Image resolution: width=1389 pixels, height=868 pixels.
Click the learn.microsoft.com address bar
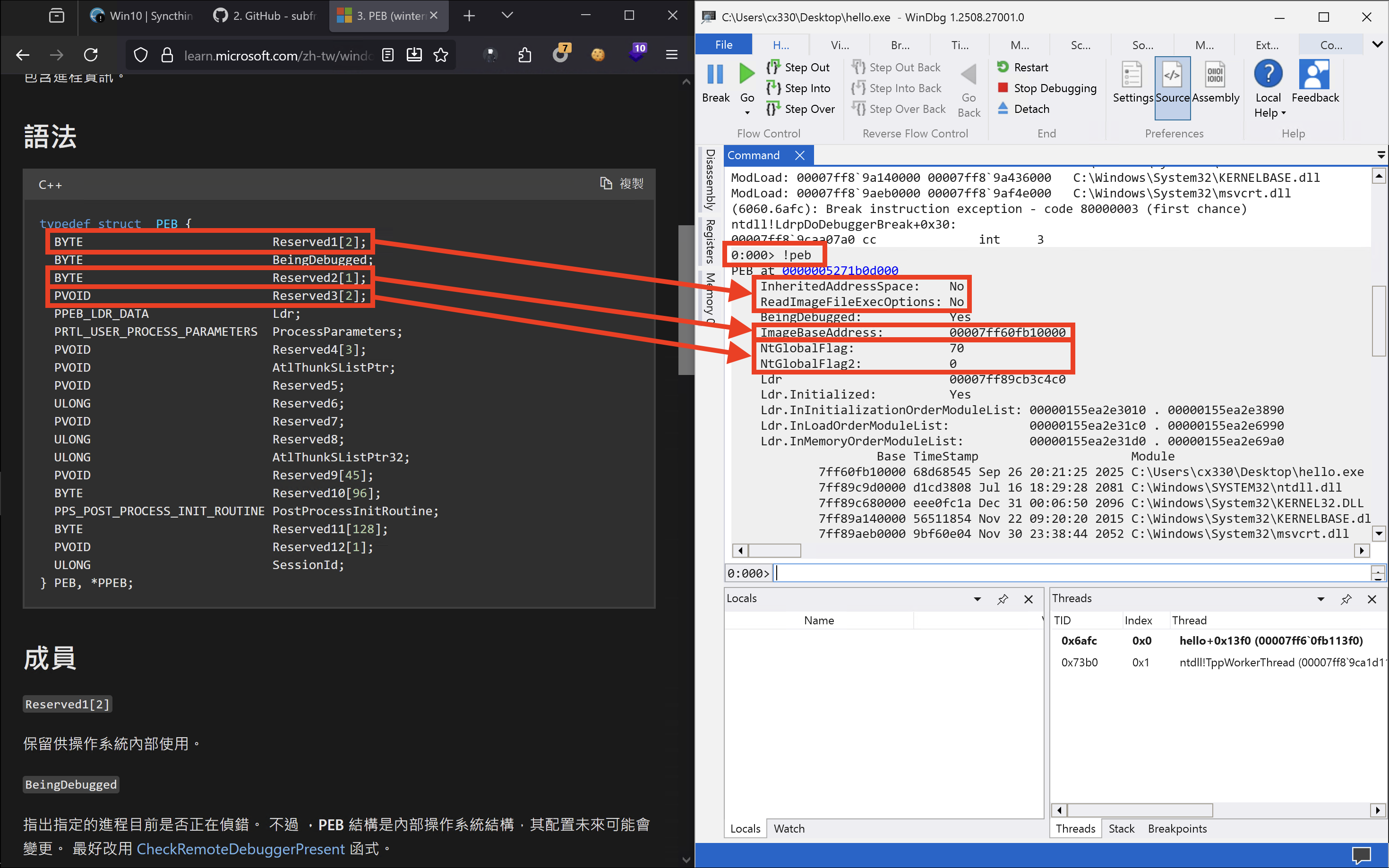click(x=278, y=55)
